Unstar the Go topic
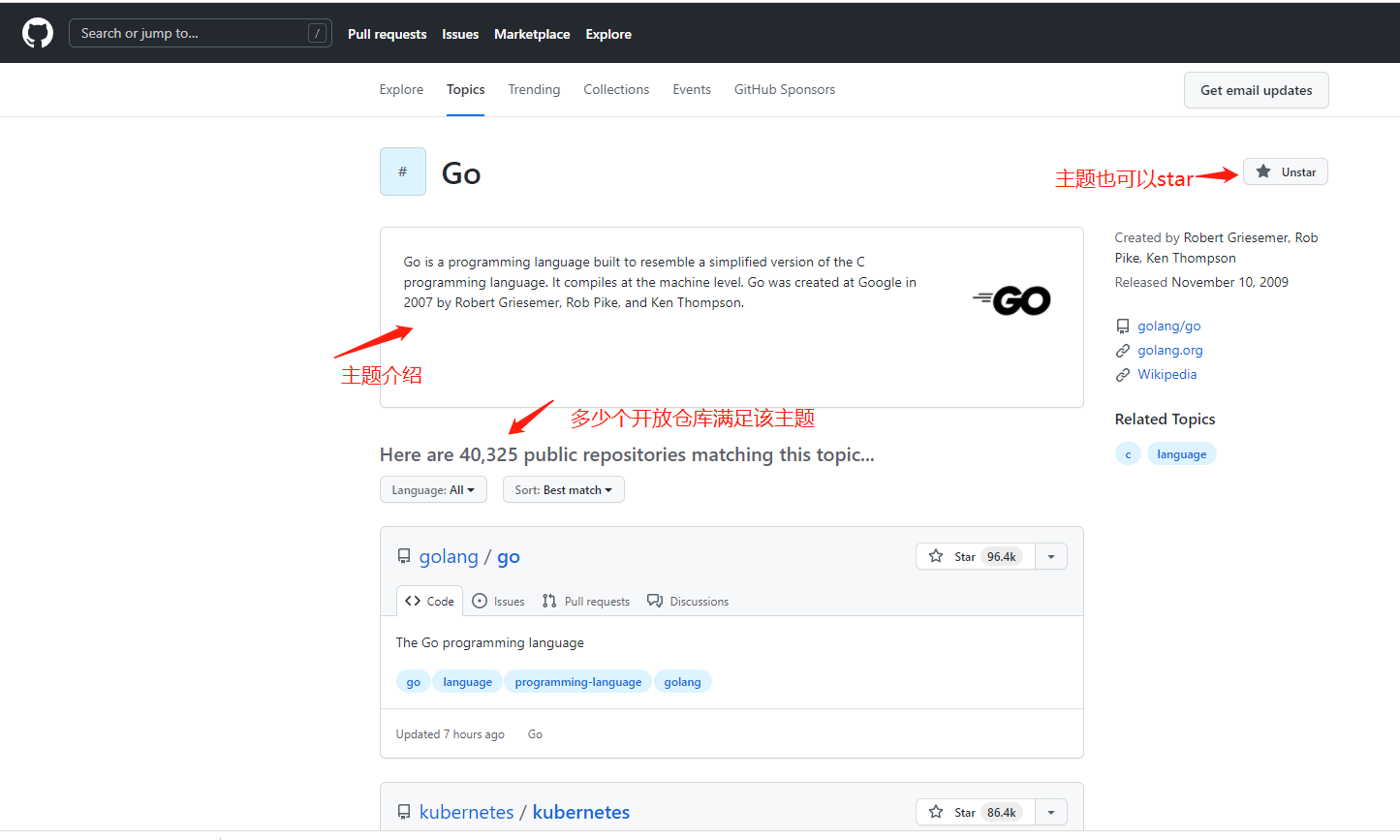1400x840 pixels. (x=1285, y=171)
